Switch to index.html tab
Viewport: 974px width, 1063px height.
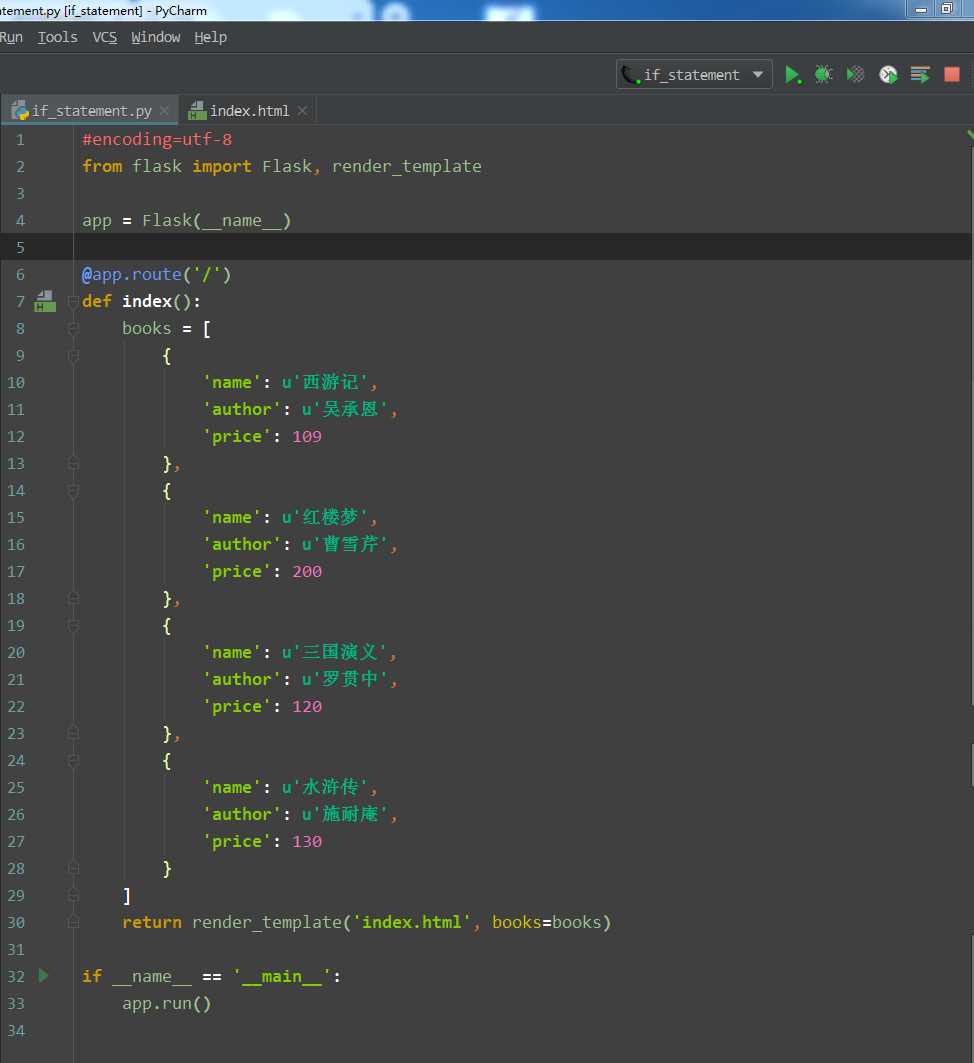[x=249, y=111]
